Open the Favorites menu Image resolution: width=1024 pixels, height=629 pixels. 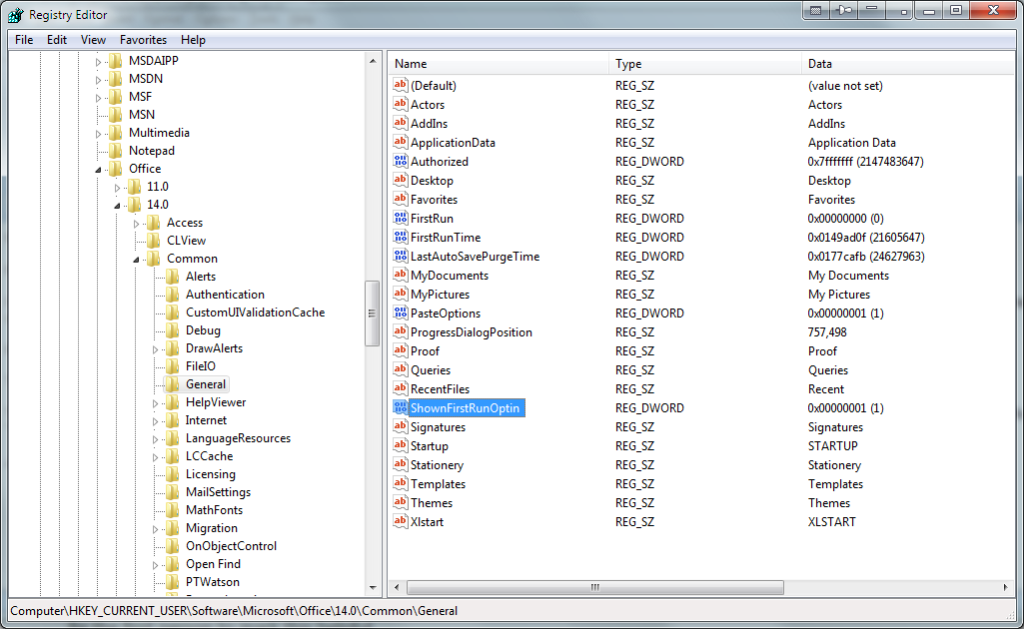click(x=143, y=39)
